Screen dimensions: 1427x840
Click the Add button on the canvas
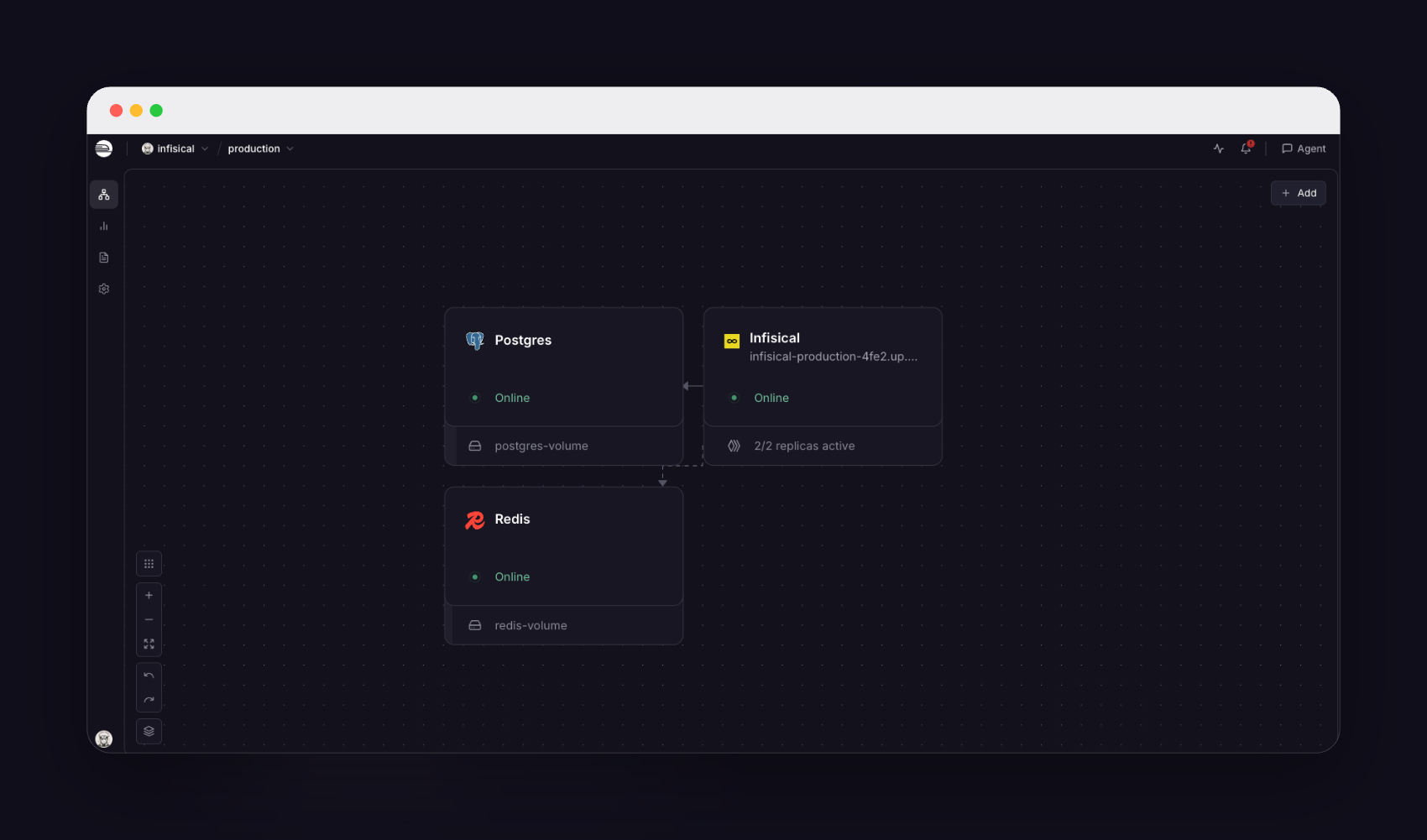tap(1299, 193)
